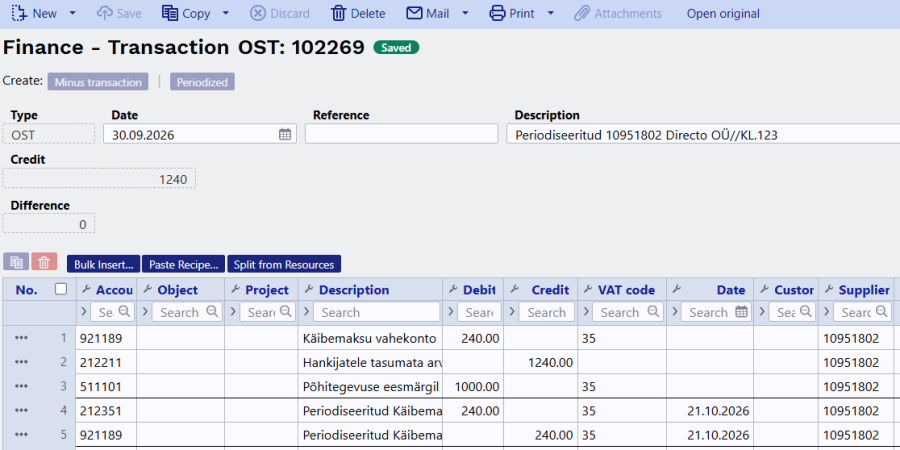Screen dimensions: 900x450
Task: Expand the Print dropdown arrow
Action: point(550,13)
